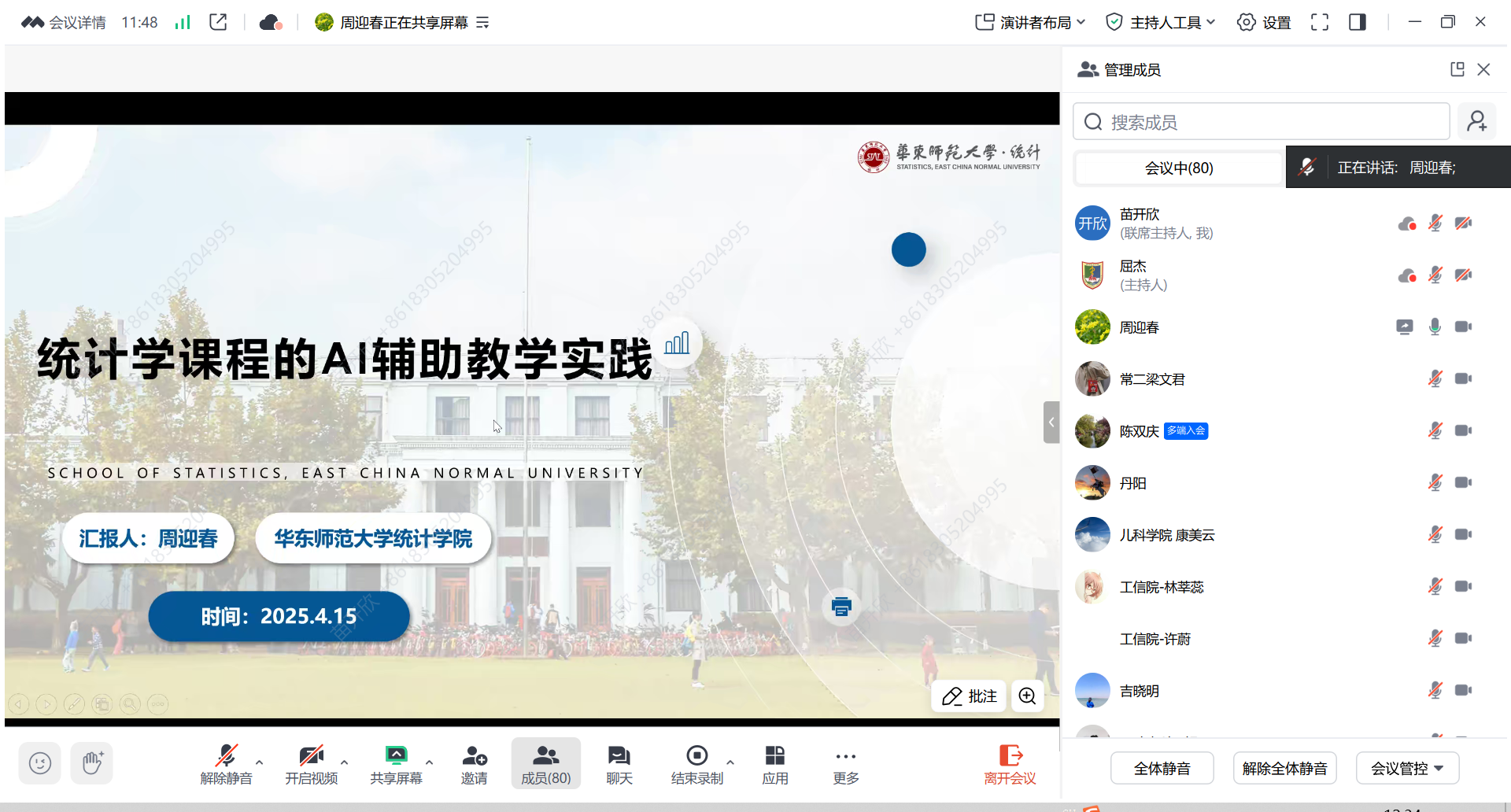The height and width of the screenshot is (812, 1511).
Task: Open 设置 settings
Action: point(1264,22)
